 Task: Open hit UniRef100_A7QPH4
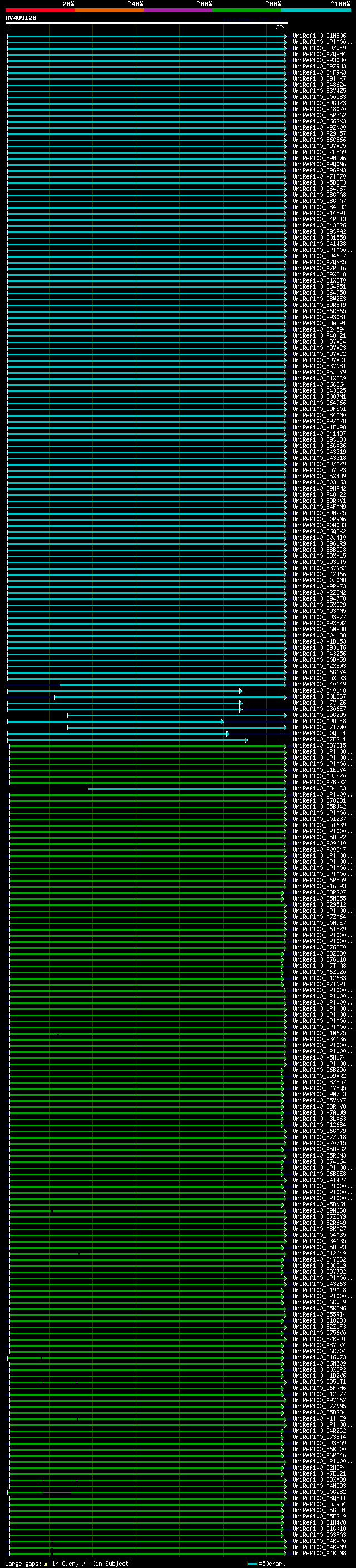pyautogui.click(x=319, y=54)
